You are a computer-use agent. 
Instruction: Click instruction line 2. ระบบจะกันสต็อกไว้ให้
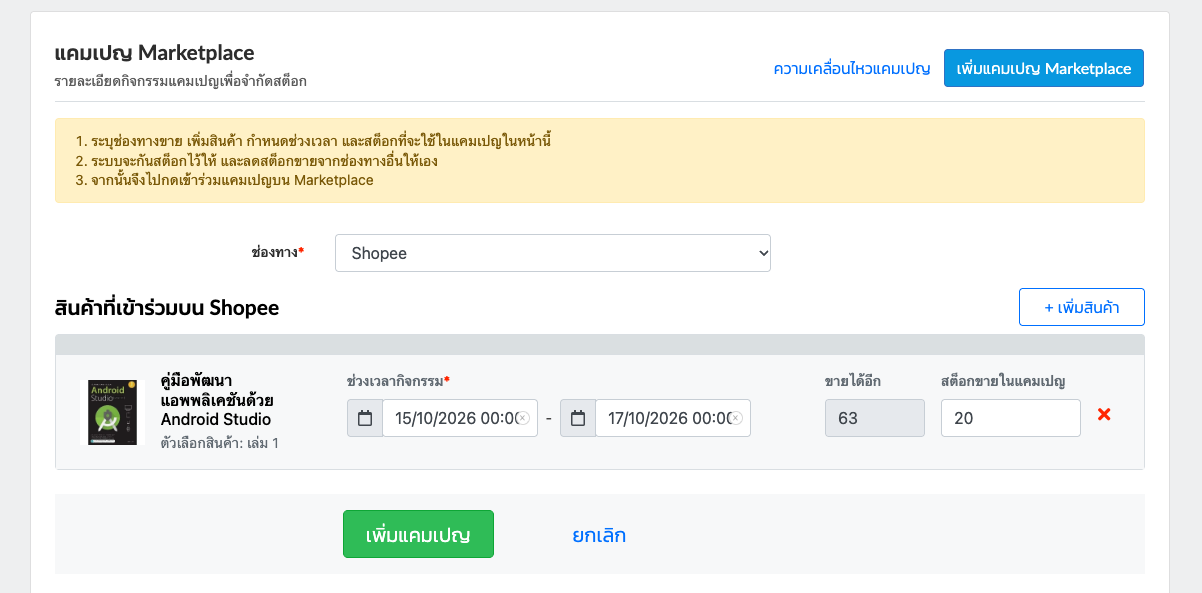pyautogui.click(x=257, y=160)
